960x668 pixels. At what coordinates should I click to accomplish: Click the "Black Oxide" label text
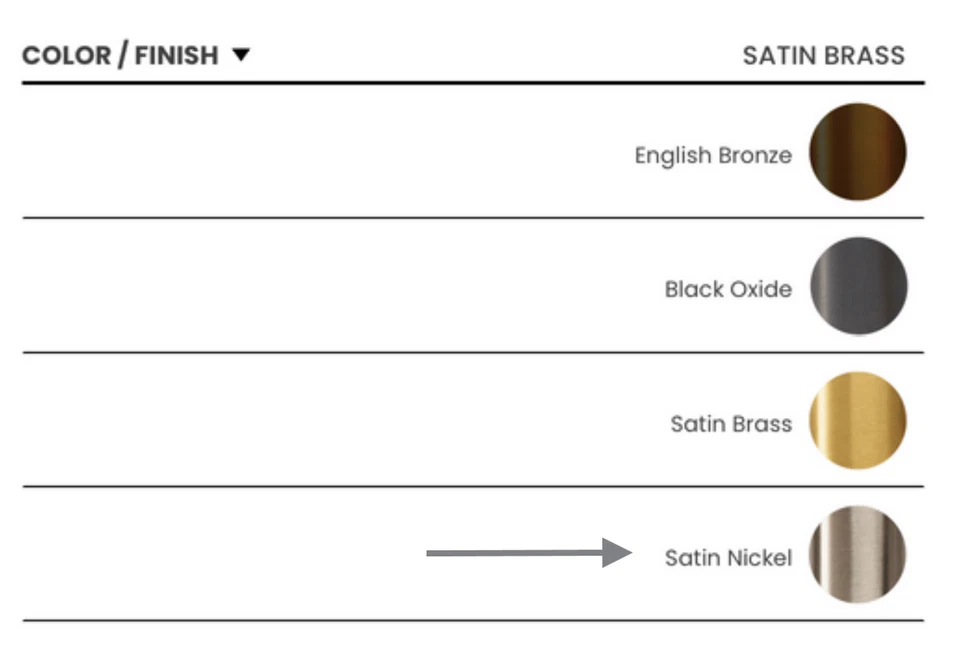tap(728, 289)
